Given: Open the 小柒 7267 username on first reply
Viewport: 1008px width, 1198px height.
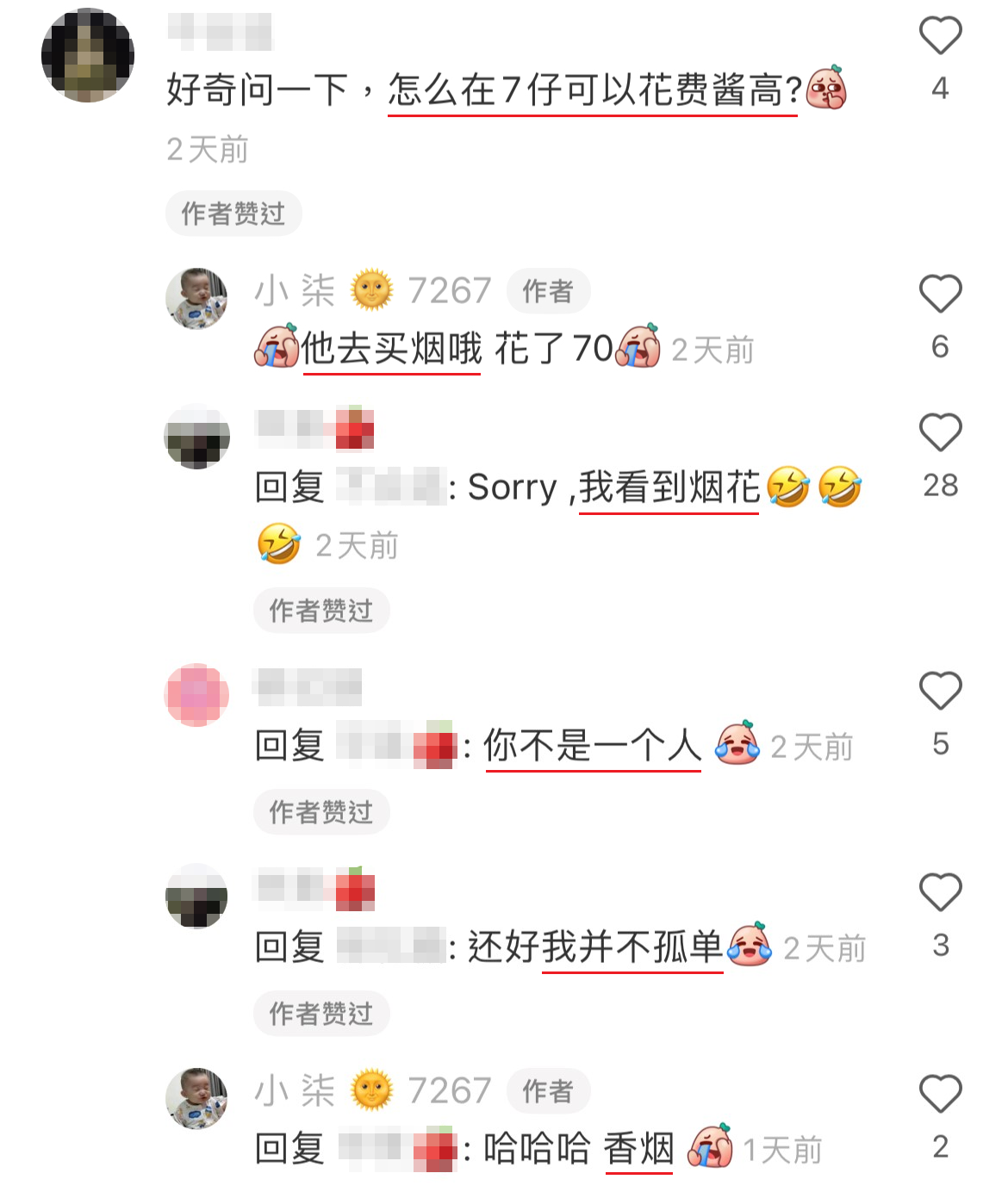Looking at the screenshot, I should tap(372, 291).
